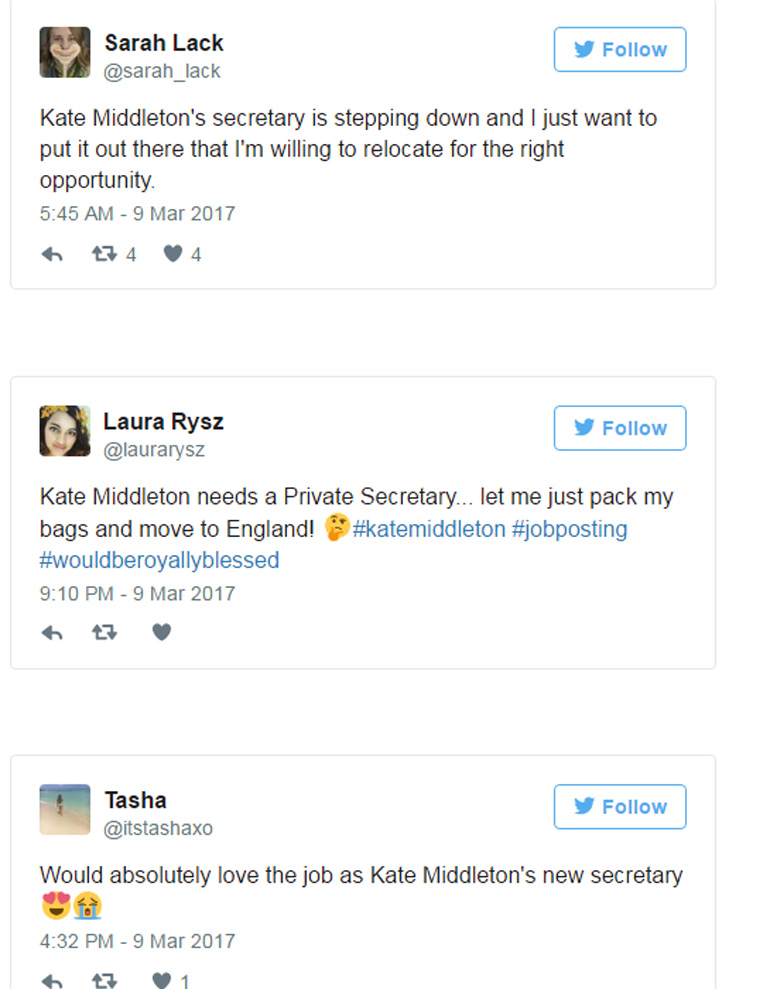Viewport: 770px width, 989px height.
Task: Reply to Sarah Lack's tweet
Action: pyautogui.click(x=52, y=255)
